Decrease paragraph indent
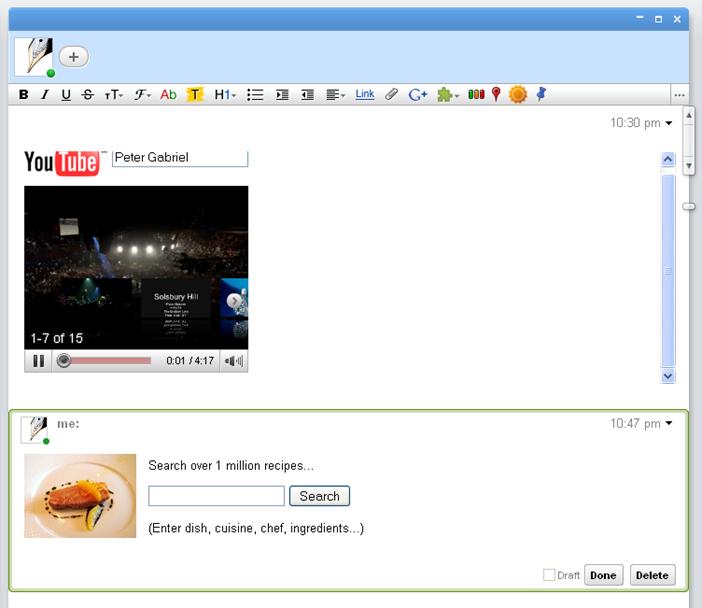 (307, 94)
